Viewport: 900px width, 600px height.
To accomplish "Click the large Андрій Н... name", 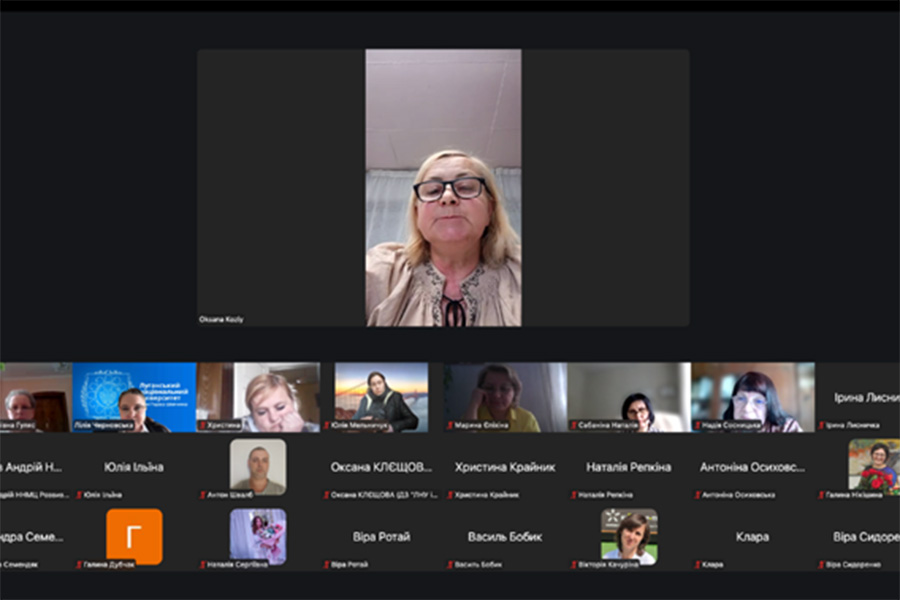I will coord(32,467).
